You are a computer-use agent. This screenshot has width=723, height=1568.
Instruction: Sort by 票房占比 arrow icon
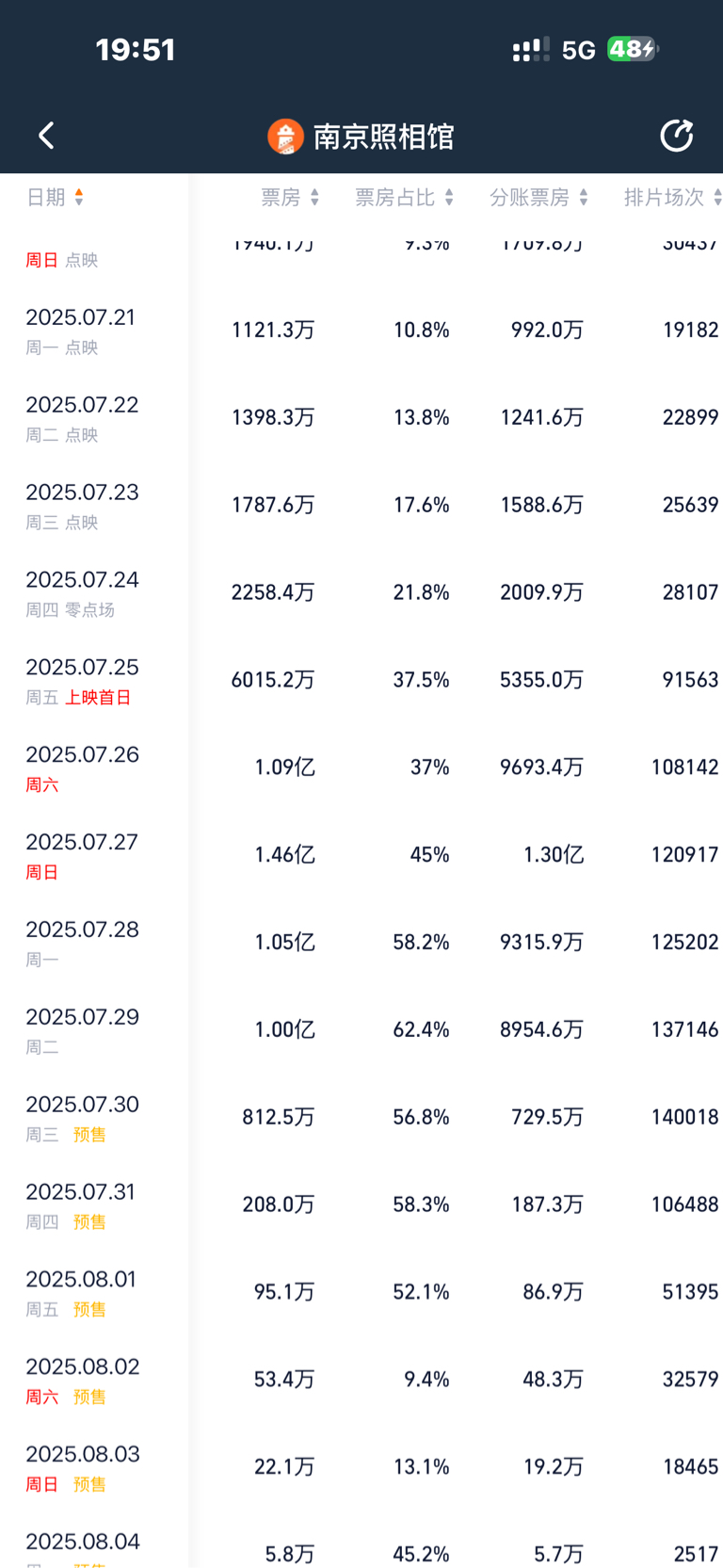pyautogui.click(x=449, y=197)
